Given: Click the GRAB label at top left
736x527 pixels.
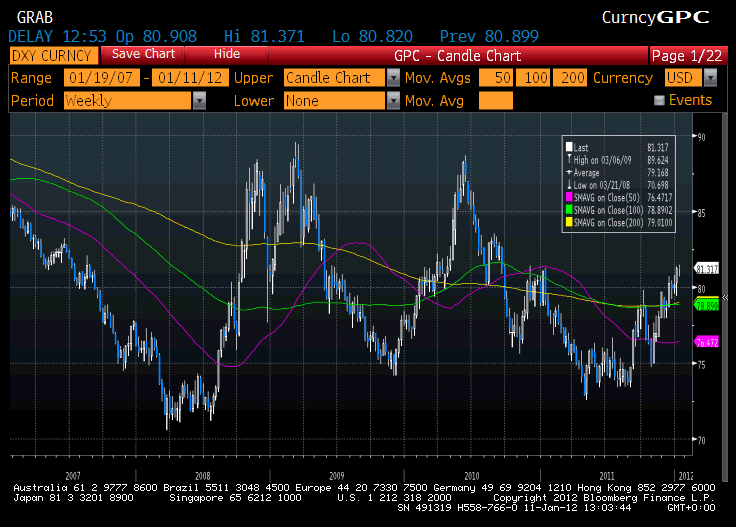Looking at the screenshot, I should coord(35,17).
